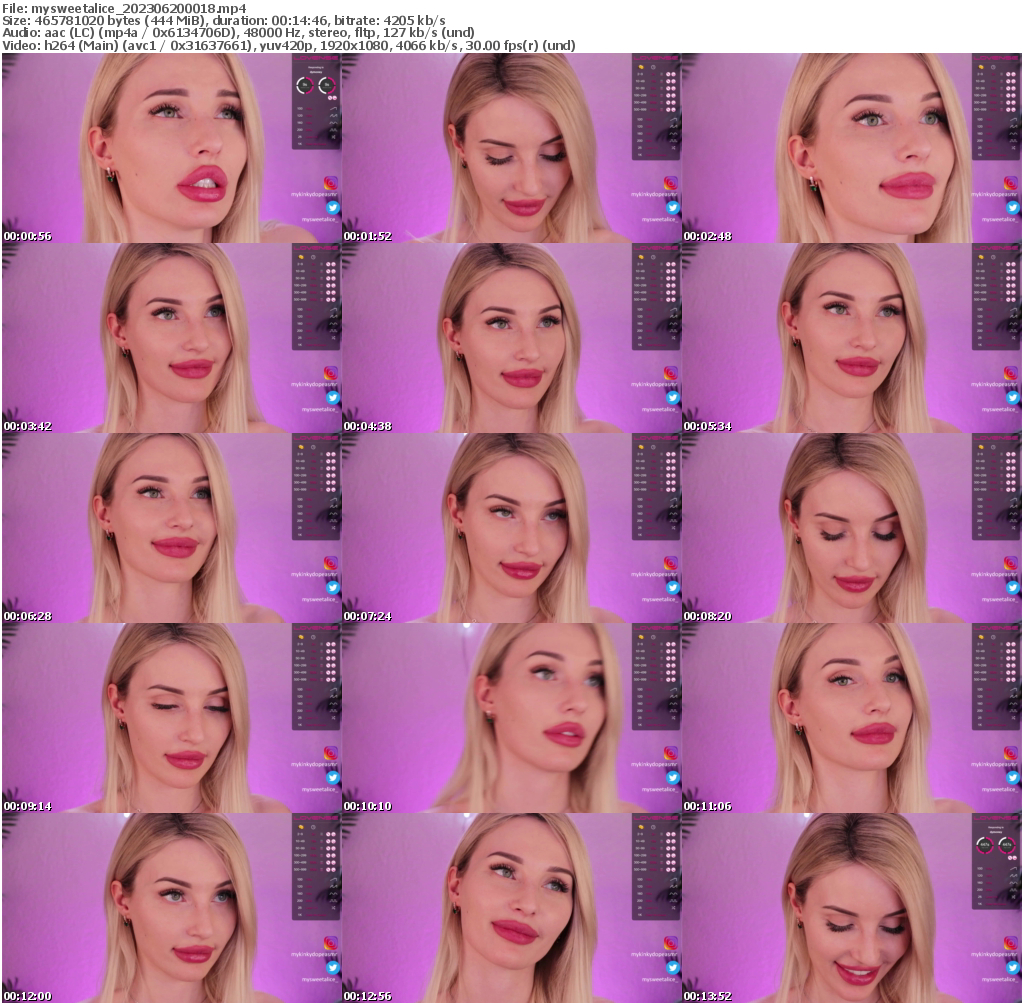Click the Lovense logo on the overlay
Screen dimensions: 1024x1003
click(x=315, y=58)
